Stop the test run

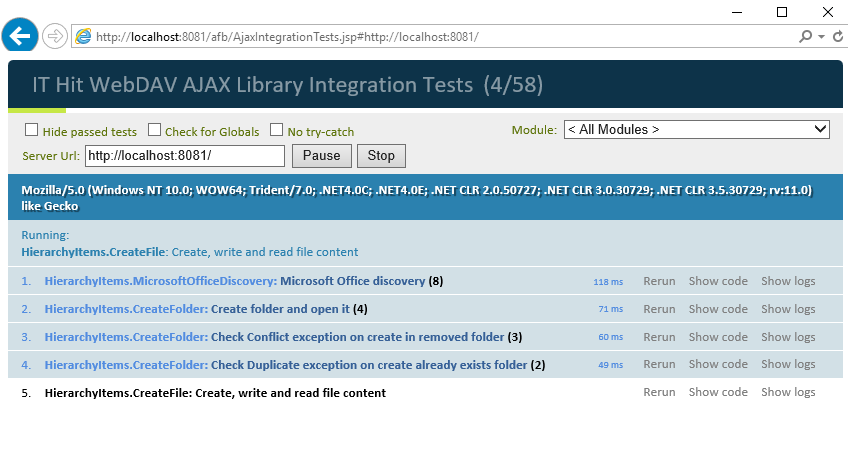tap(381, 156)
